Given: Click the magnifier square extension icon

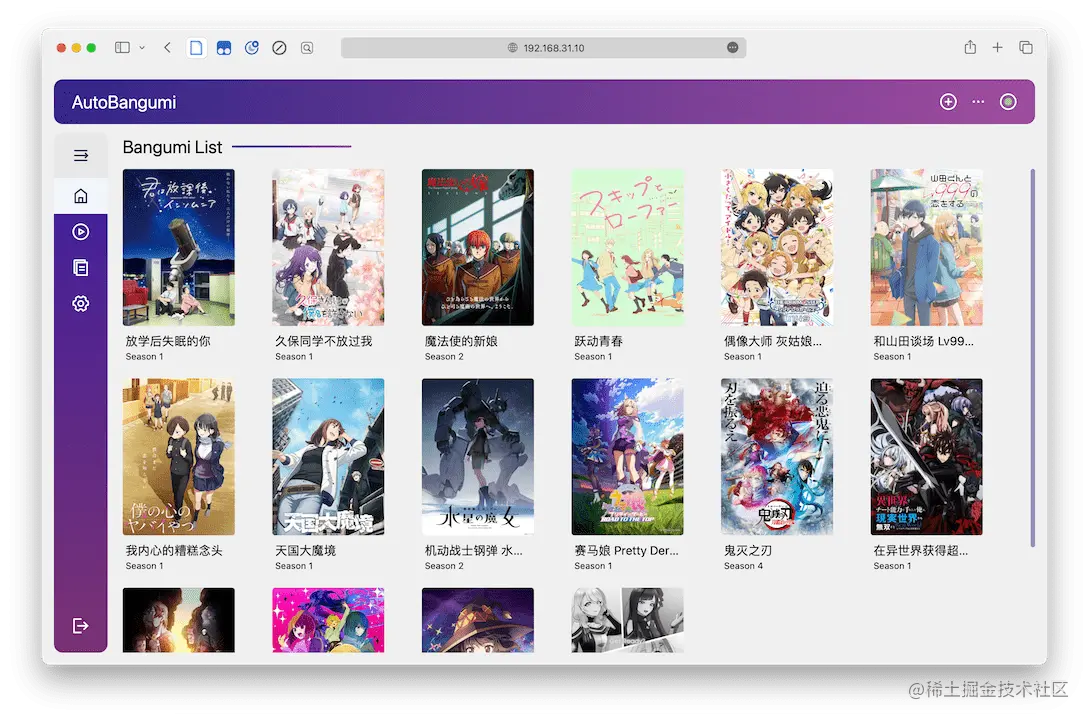Looking at the screenshot, I should (x=307, y=48).
